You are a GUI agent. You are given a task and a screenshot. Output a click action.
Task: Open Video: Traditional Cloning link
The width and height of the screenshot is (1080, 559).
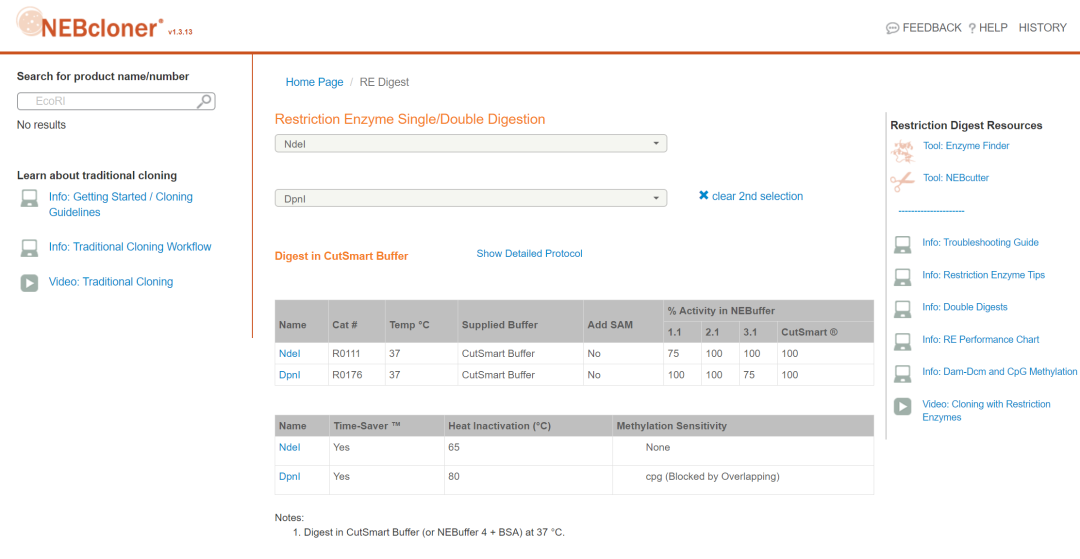click(111, 282)
